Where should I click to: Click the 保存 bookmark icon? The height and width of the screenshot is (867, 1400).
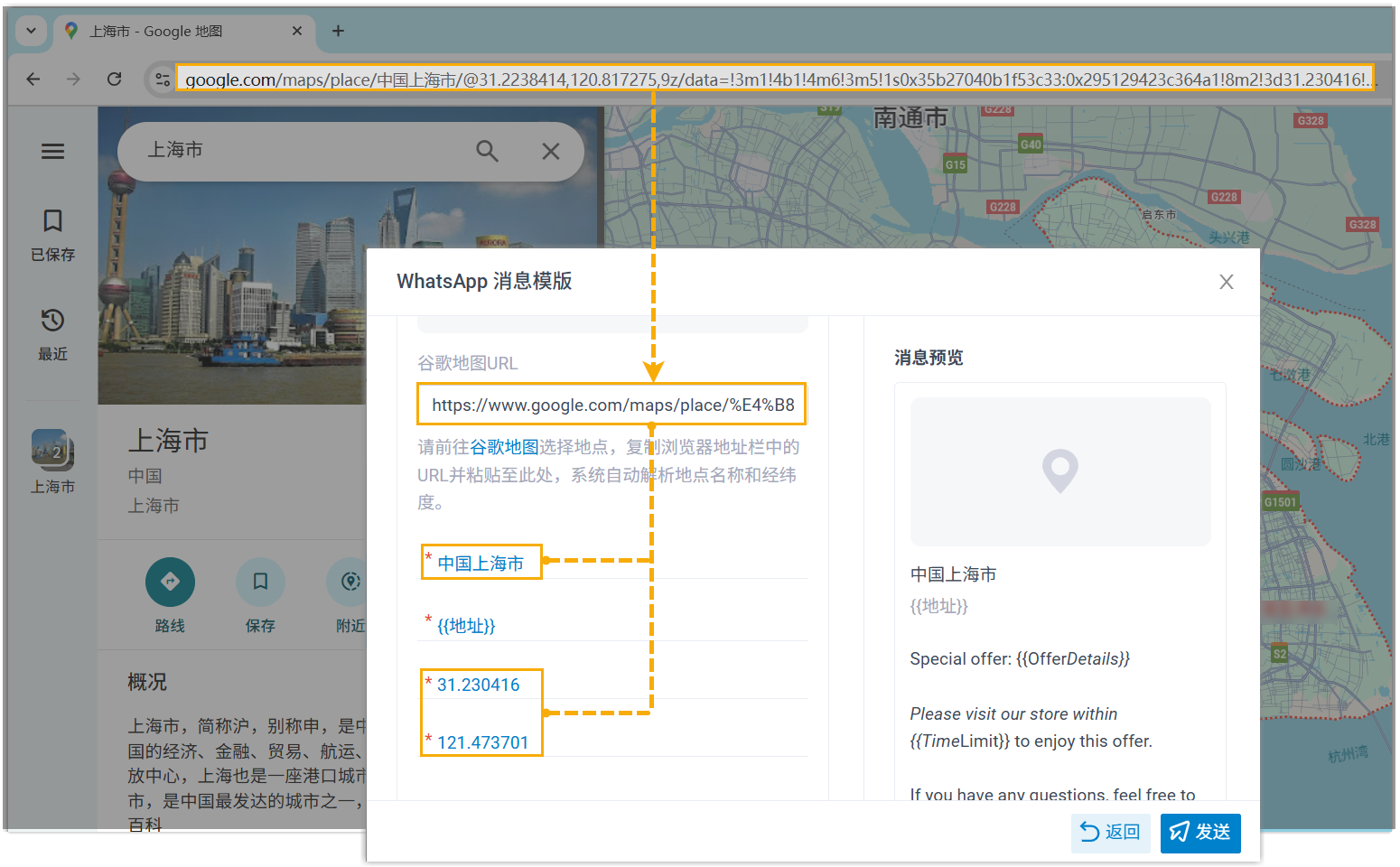[x=260, y=583]
